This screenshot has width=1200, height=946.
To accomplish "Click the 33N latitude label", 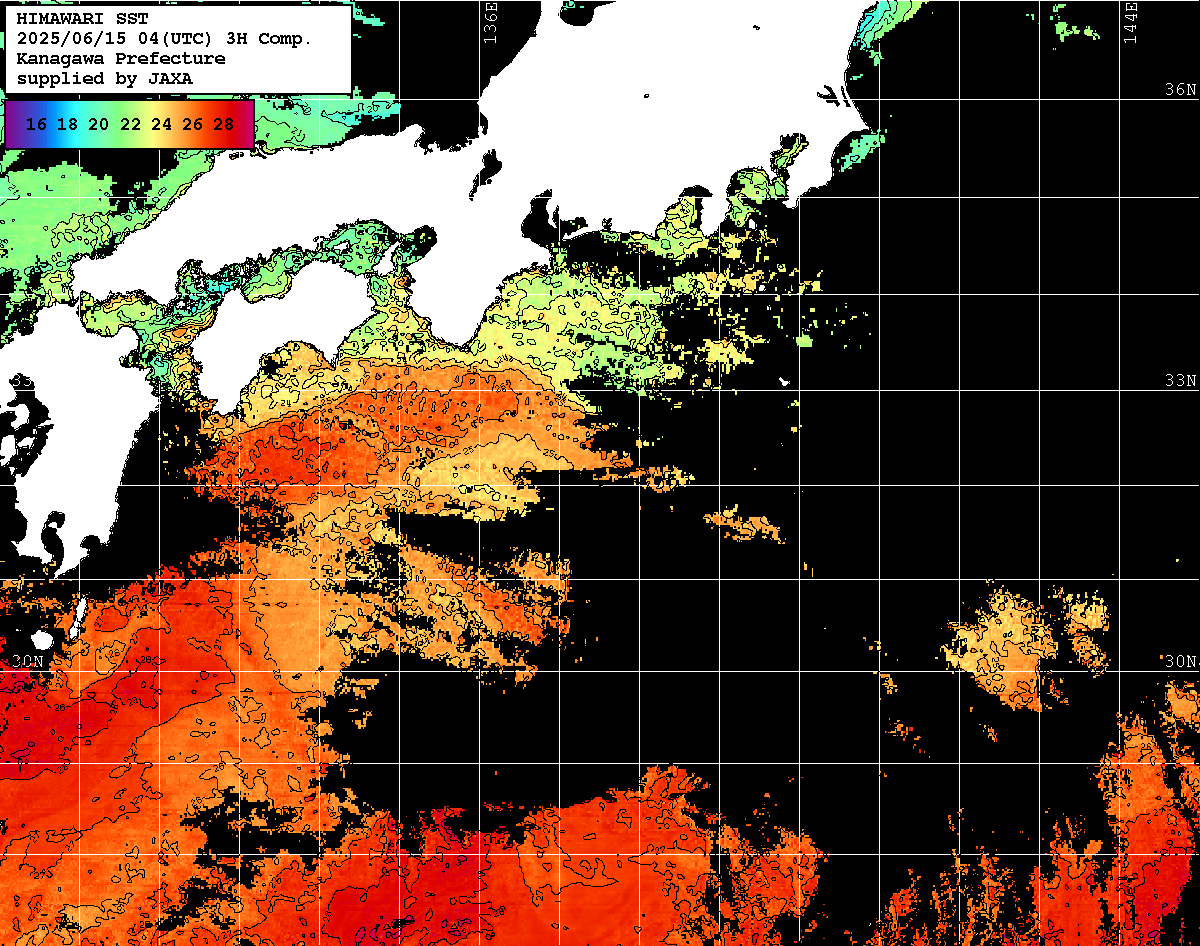I will [x=1181, y=381].
